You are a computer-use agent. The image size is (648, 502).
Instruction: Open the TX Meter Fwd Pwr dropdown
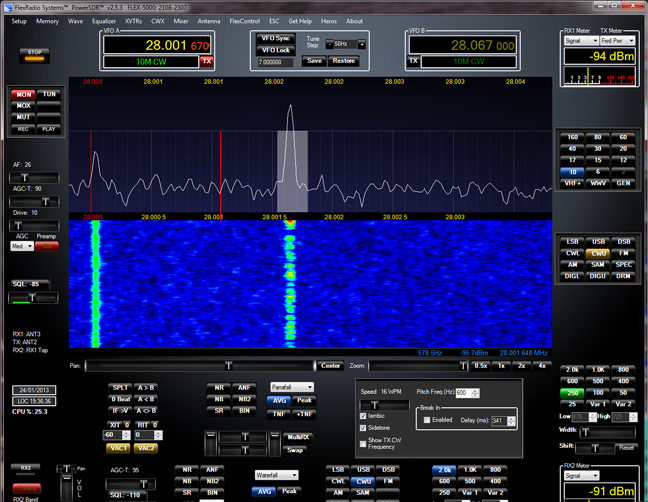[617, 40]
